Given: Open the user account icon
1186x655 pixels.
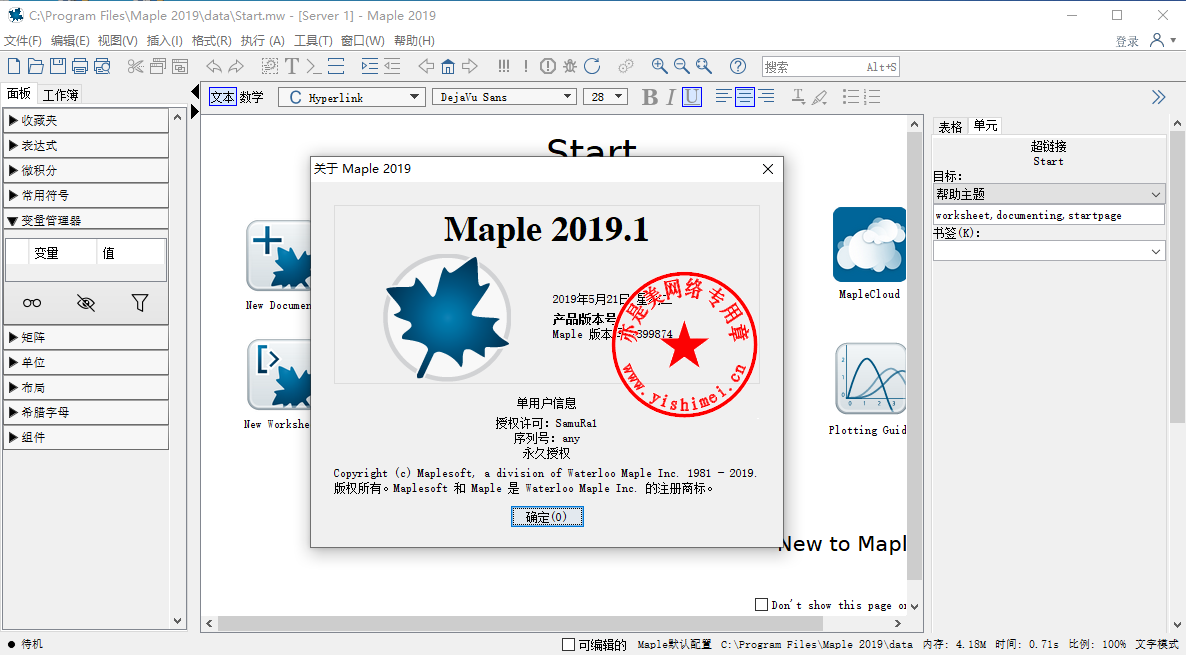Looking at the screenshot, I should [x=1157, y=40].
